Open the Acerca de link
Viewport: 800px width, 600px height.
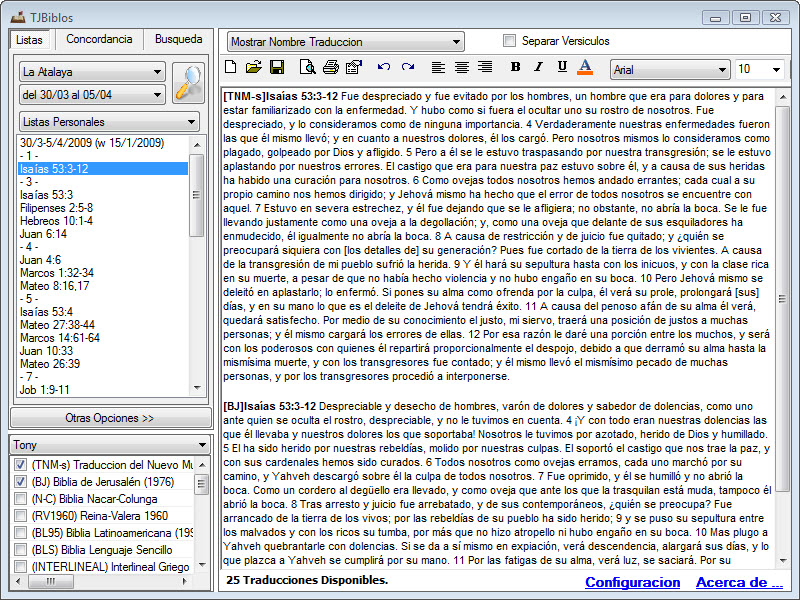pyautogui.click(x=739, y=582)
